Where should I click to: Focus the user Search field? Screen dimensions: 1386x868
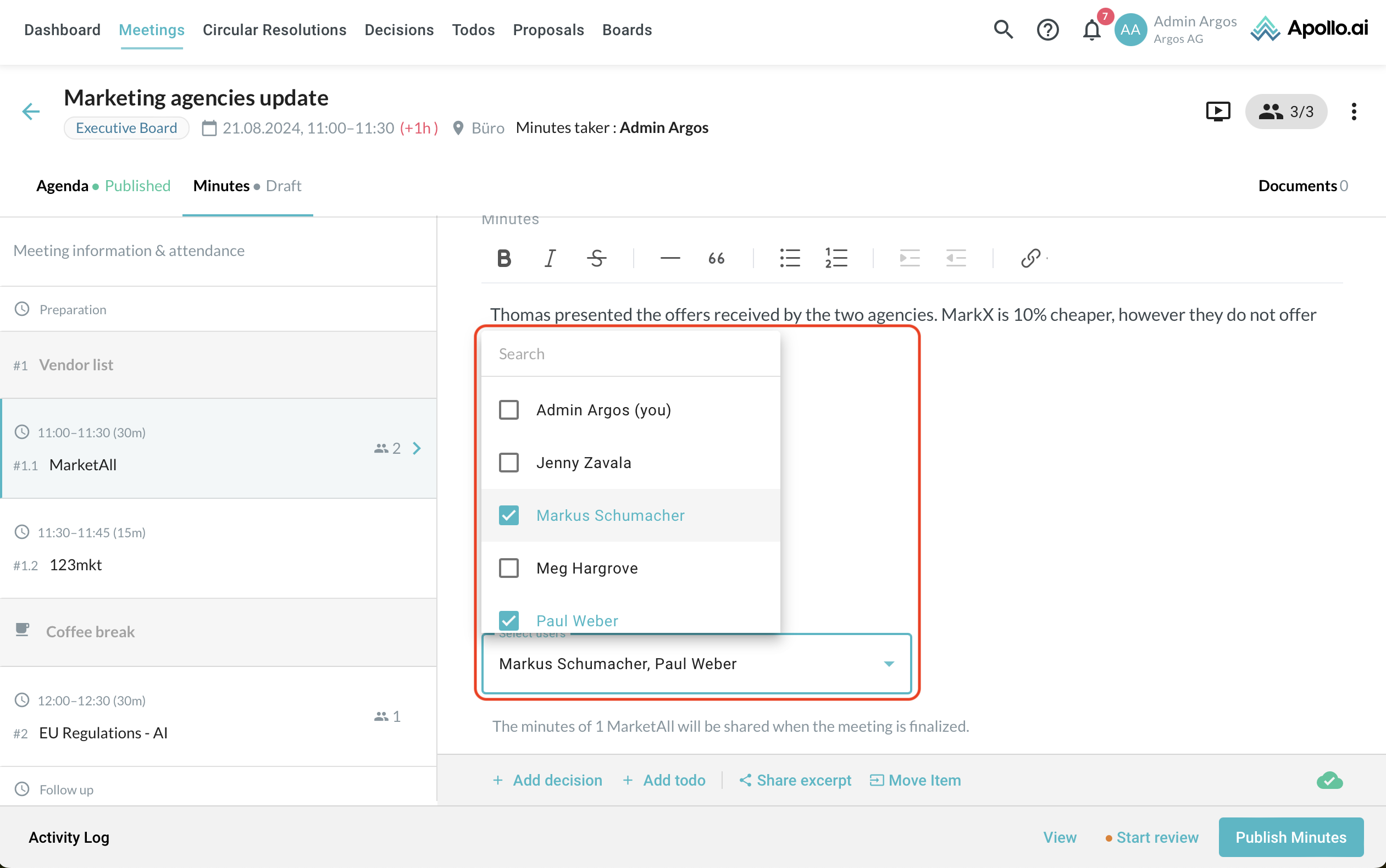(x=630, y=354)
